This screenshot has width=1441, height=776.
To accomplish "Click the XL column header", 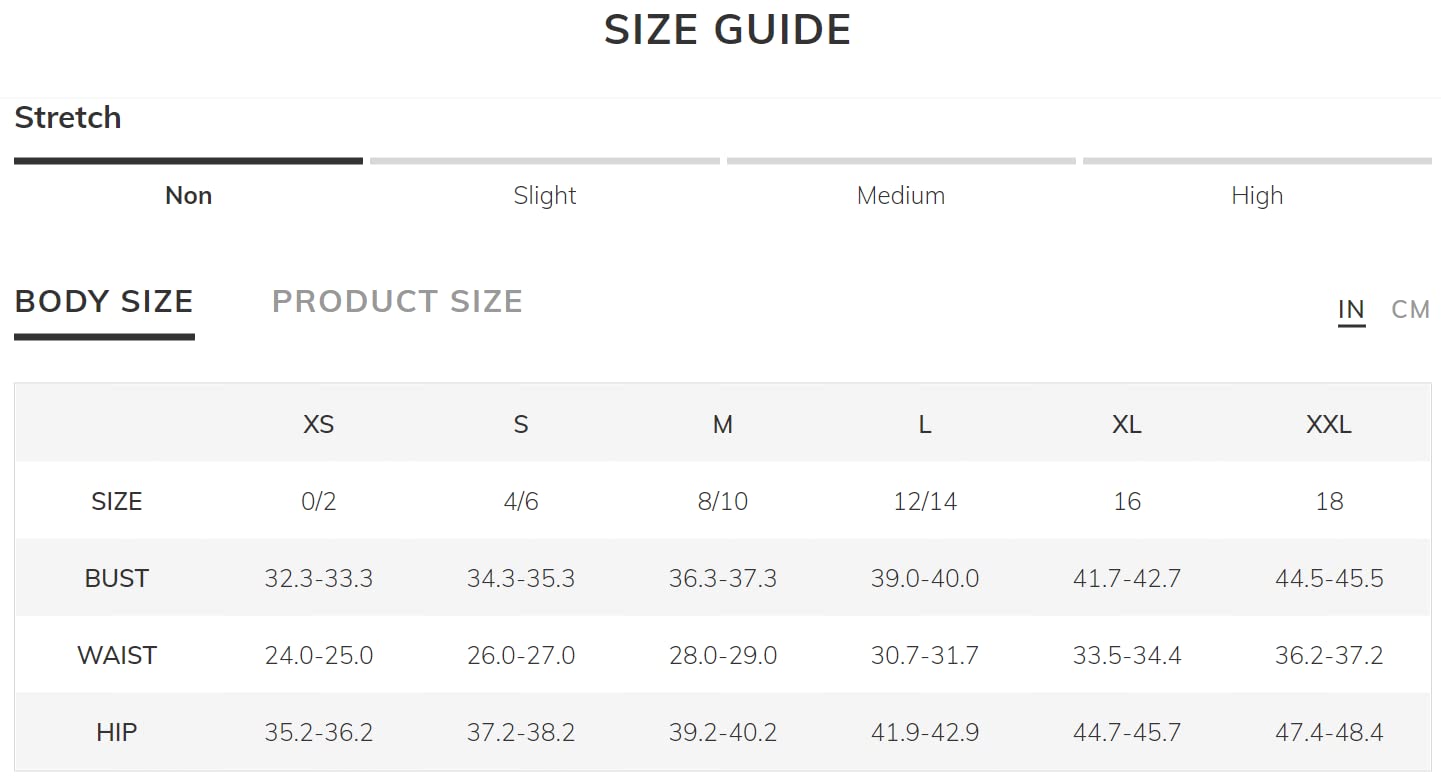I will 1127,425.
